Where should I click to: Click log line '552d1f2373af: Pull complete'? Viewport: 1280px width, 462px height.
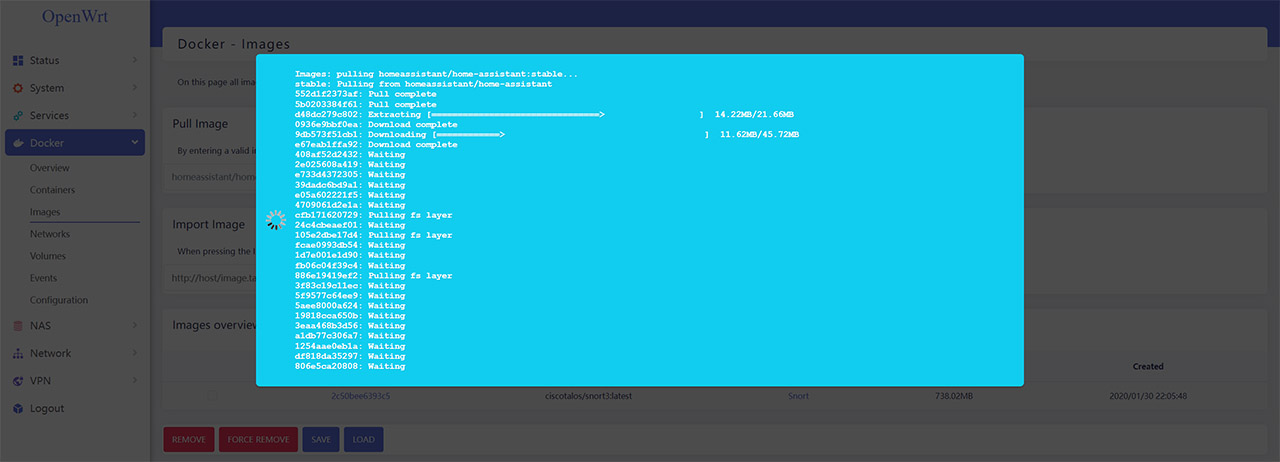[365, 94]
